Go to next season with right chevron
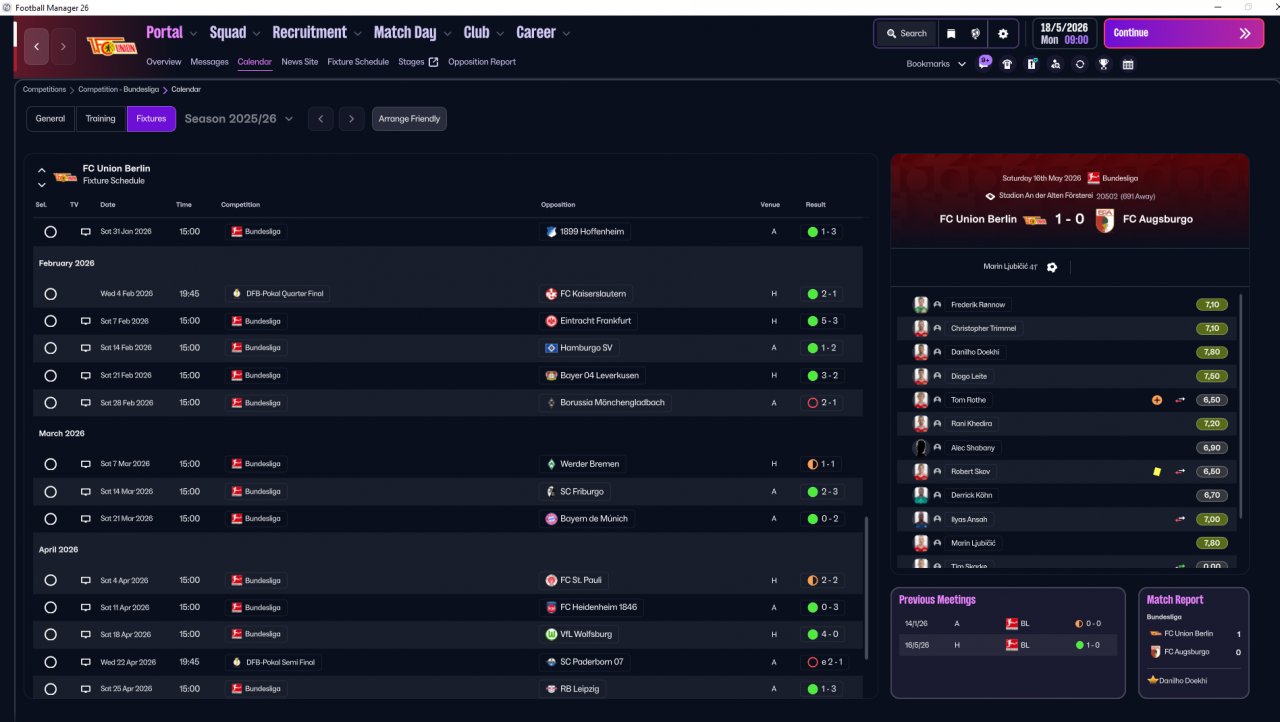This screenshot has height=722, width=1280. pyautogui.click(x=351, y=119)
